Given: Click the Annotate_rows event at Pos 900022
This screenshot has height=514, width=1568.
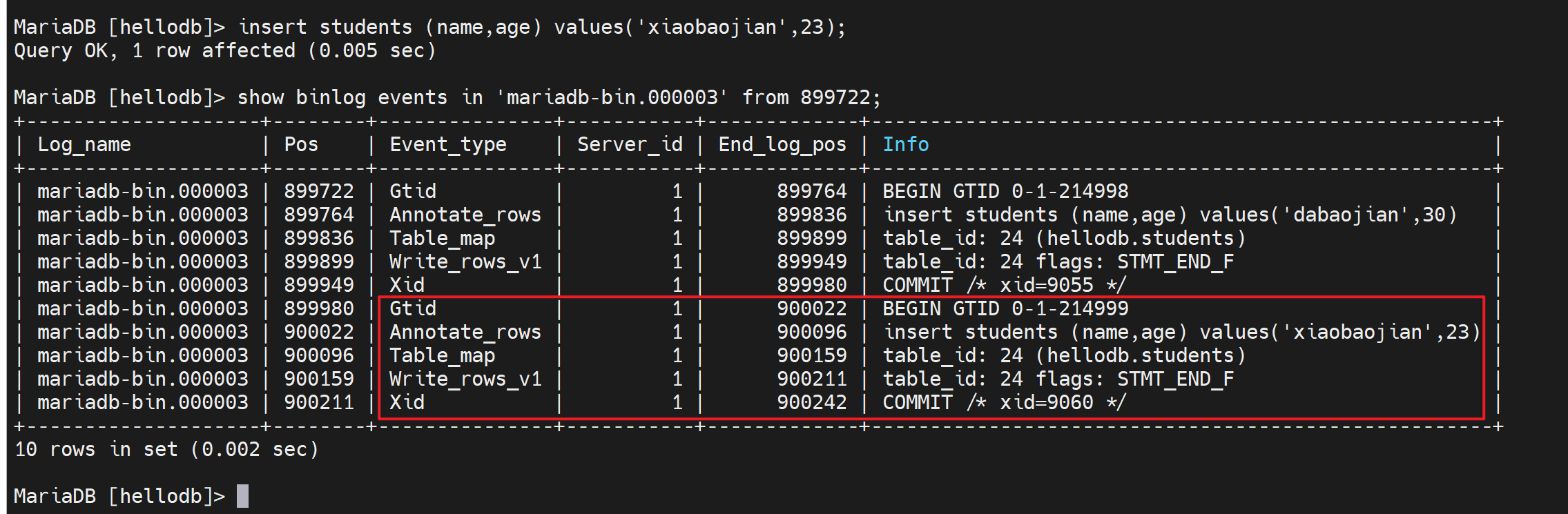Looking at the screenshot, I should (x=465, y=333).
